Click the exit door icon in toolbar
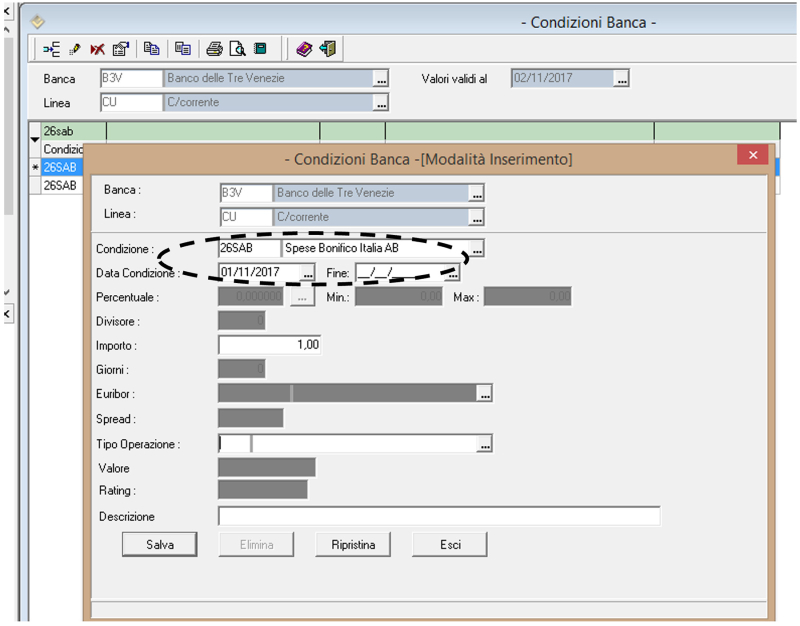The width and height of the screenshot is (800, 626). coord(326,48)
